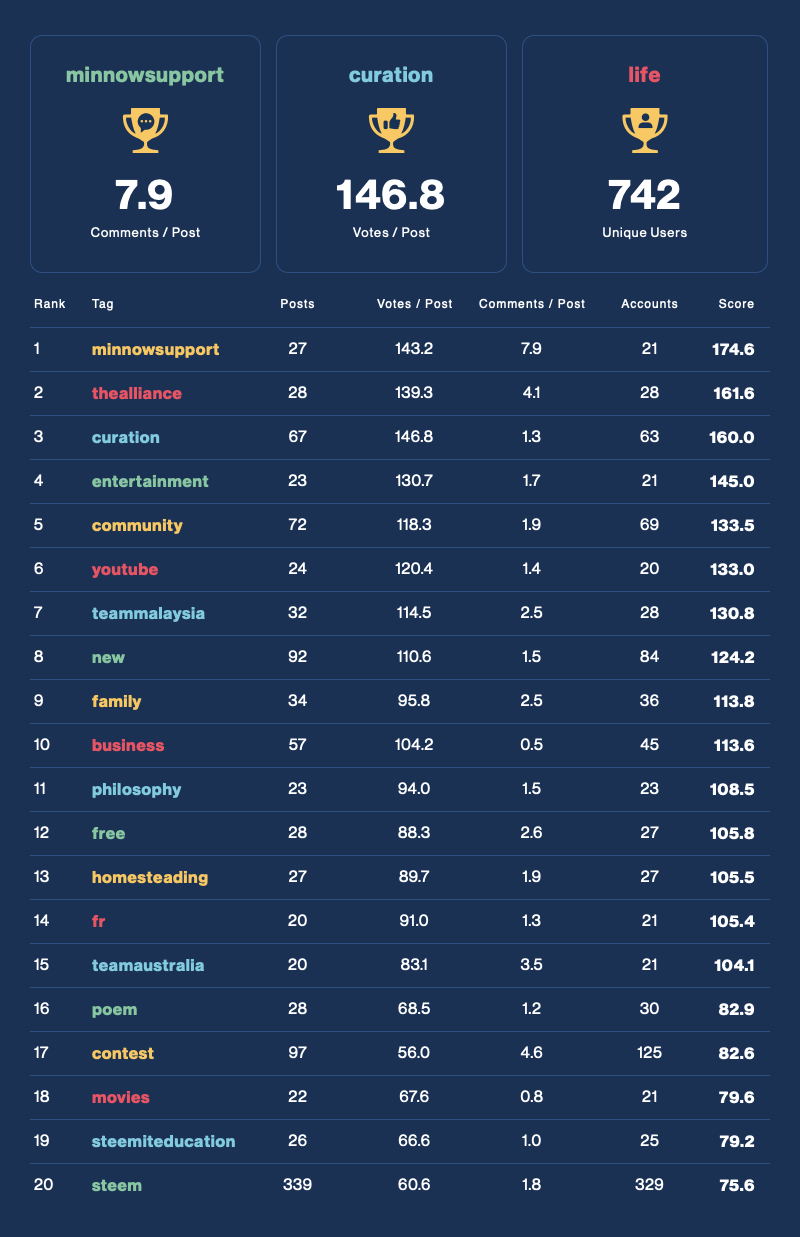Sort the table by Posts column
The width and height of the screenshot is (800, 1237).
coord(297,304)
